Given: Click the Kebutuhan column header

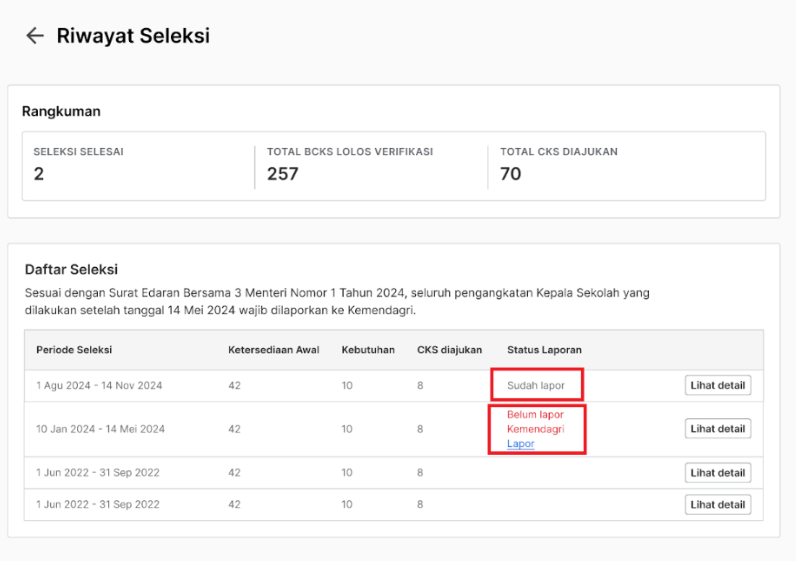Looking at the screenshot, I should click(368, 350).
